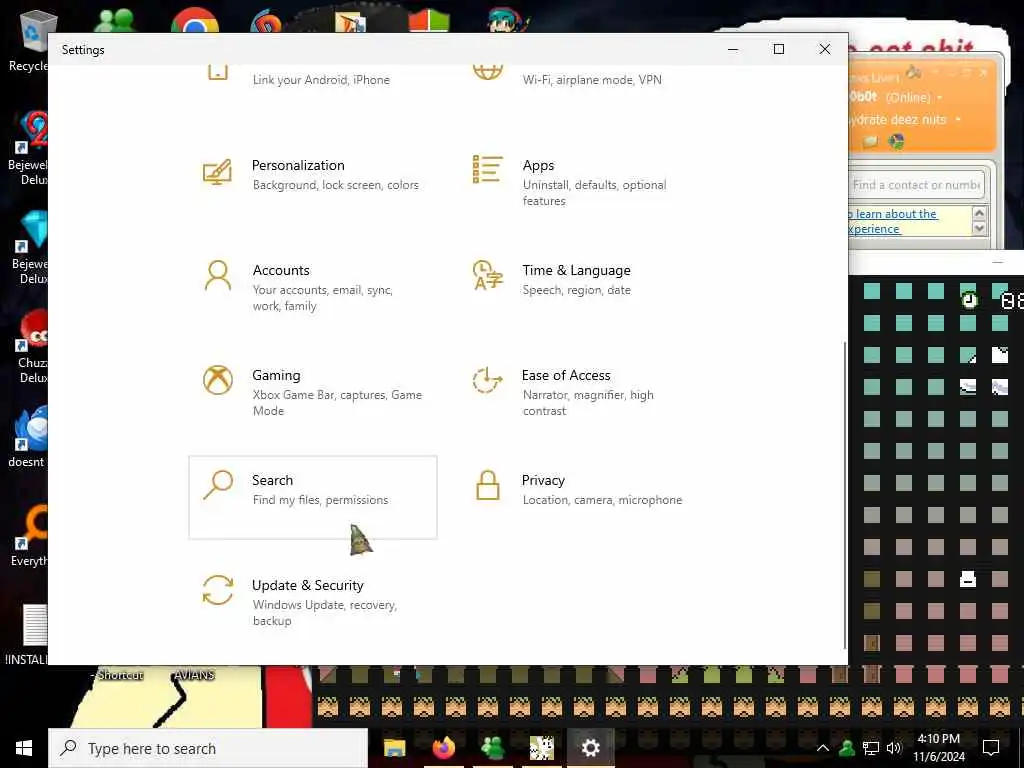Open the volume tray icon
The width and height of the screenshot is (1024, 768).
click(x=894, y=748)
